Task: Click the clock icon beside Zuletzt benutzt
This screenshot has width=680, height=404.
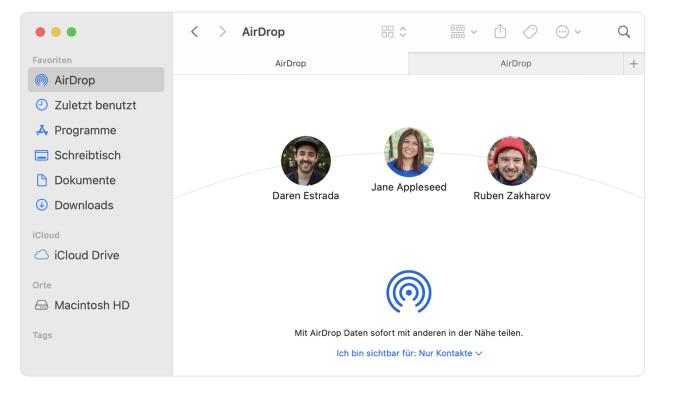Action: click(42, 105)
